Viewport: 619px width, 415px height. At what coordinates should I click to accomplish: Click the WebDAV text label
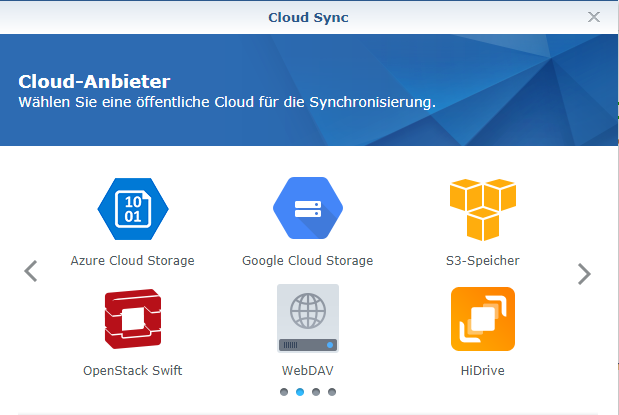308,370
